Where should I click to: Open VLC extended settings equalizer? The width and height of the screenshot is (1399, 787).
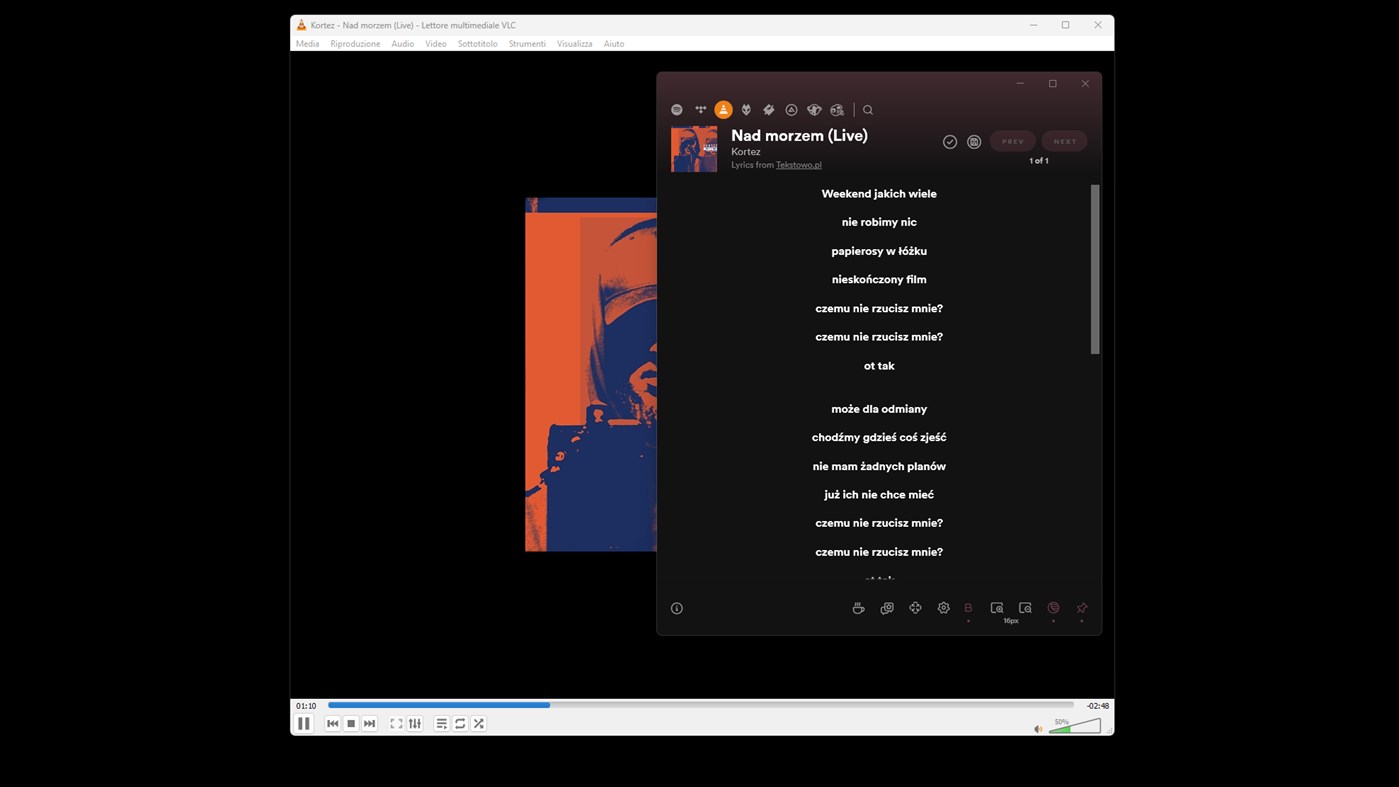tap(414, 723)
